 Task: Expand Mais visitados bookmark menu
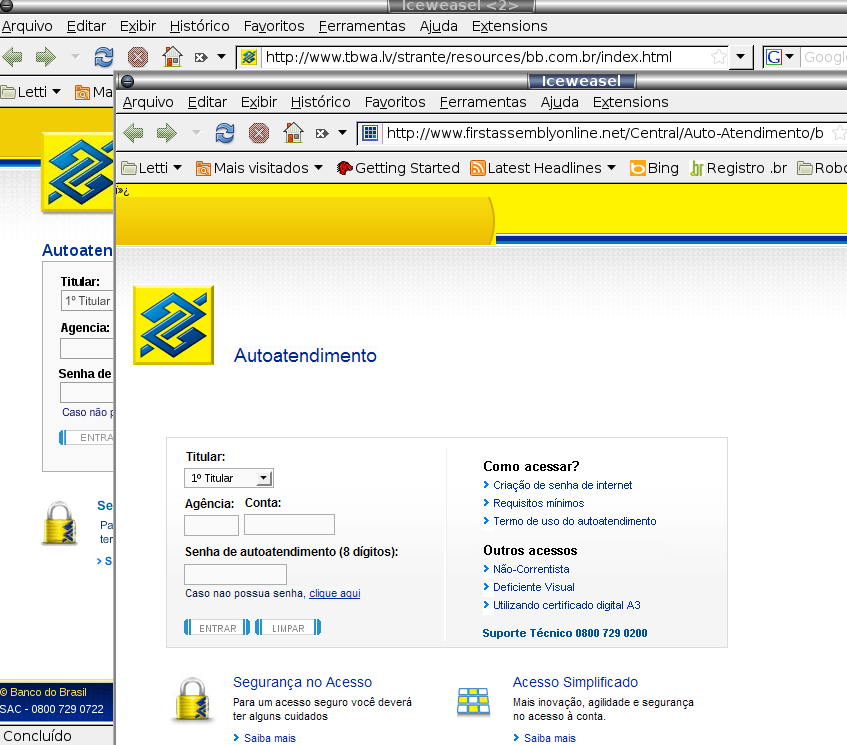tap(259, 168)
